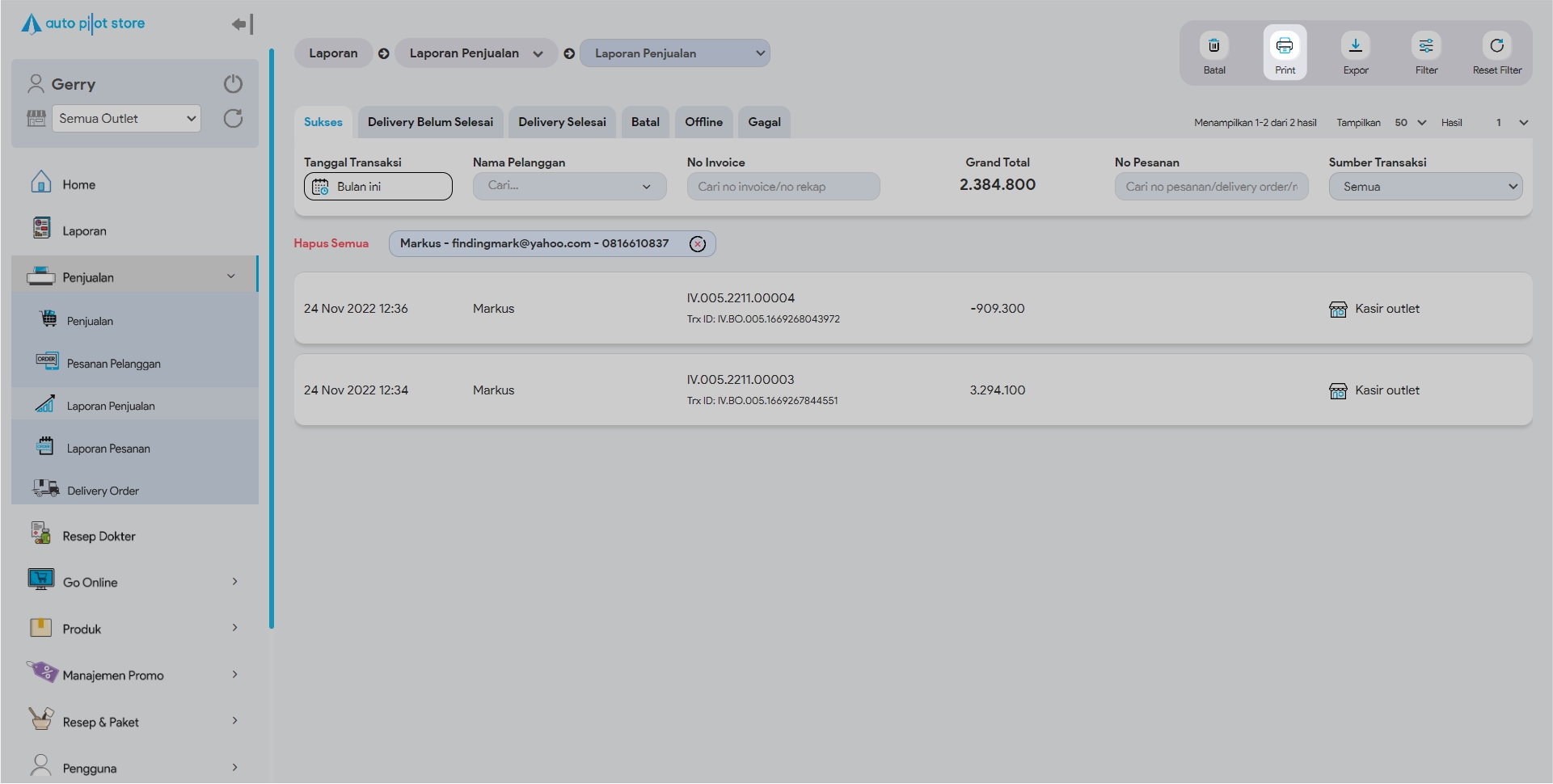The image size is (1553, 784).
Task: Open the Sumber Transaksi dropdown
Action: point(1424,187)
